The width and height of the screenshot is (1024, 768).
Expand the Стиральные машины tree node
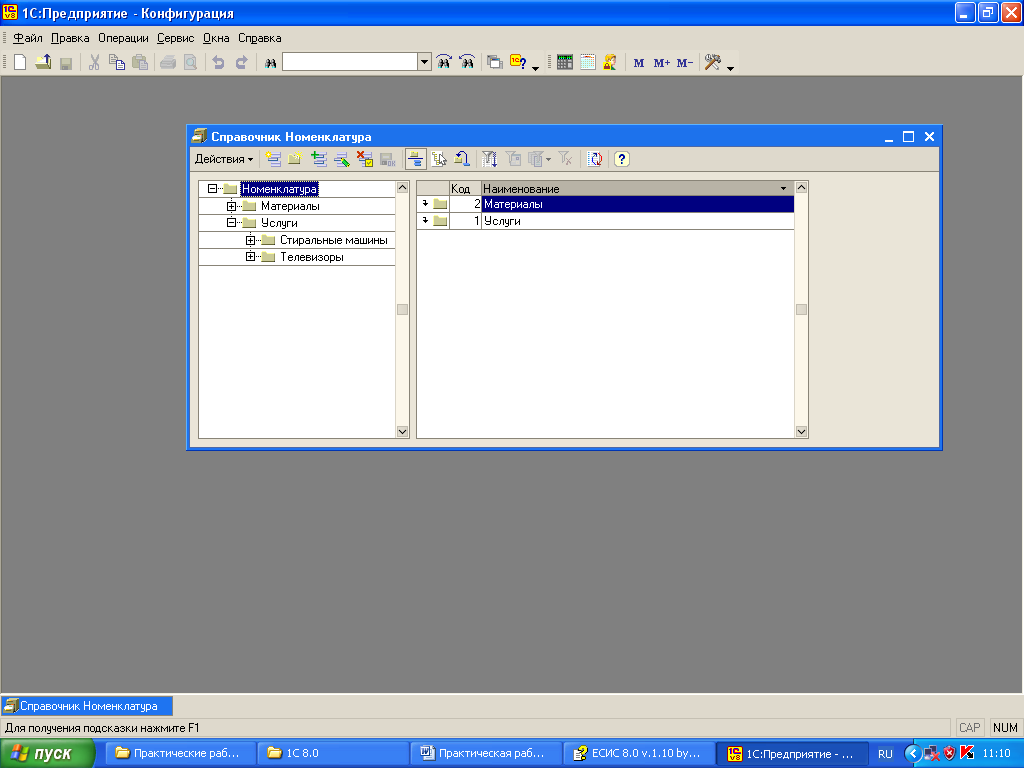[250, 240]
